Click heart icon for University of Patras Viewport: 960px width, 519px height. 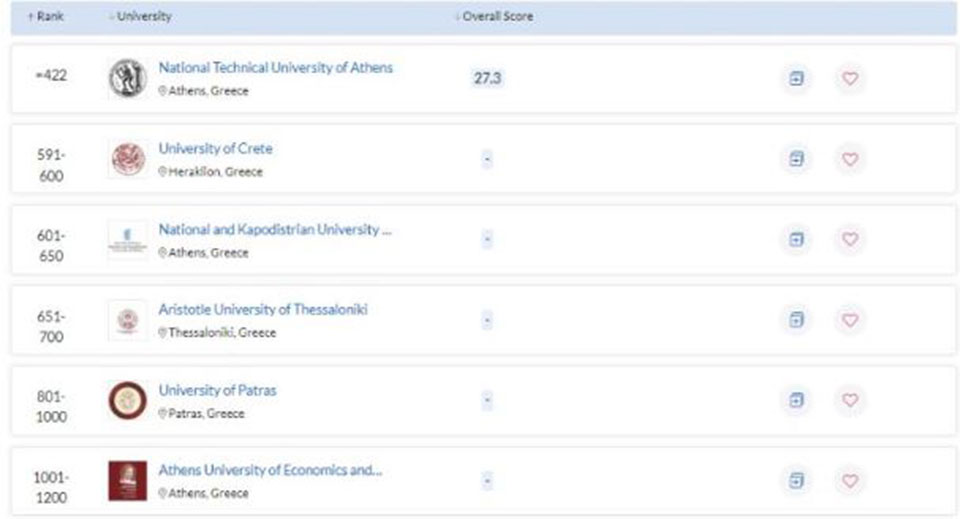click(x=850, y=400)
